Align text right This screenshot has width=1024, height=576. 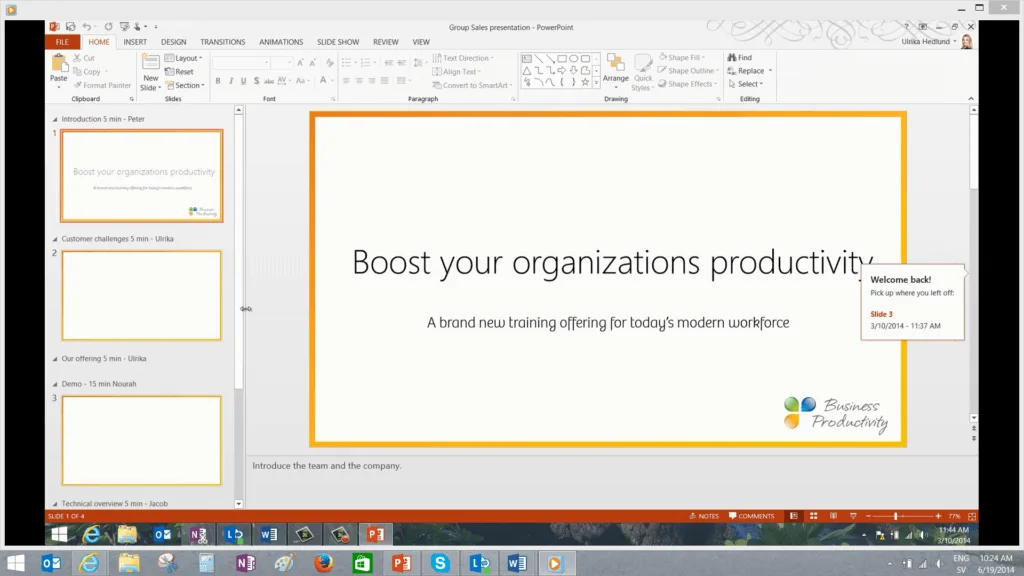pos(372,81)
